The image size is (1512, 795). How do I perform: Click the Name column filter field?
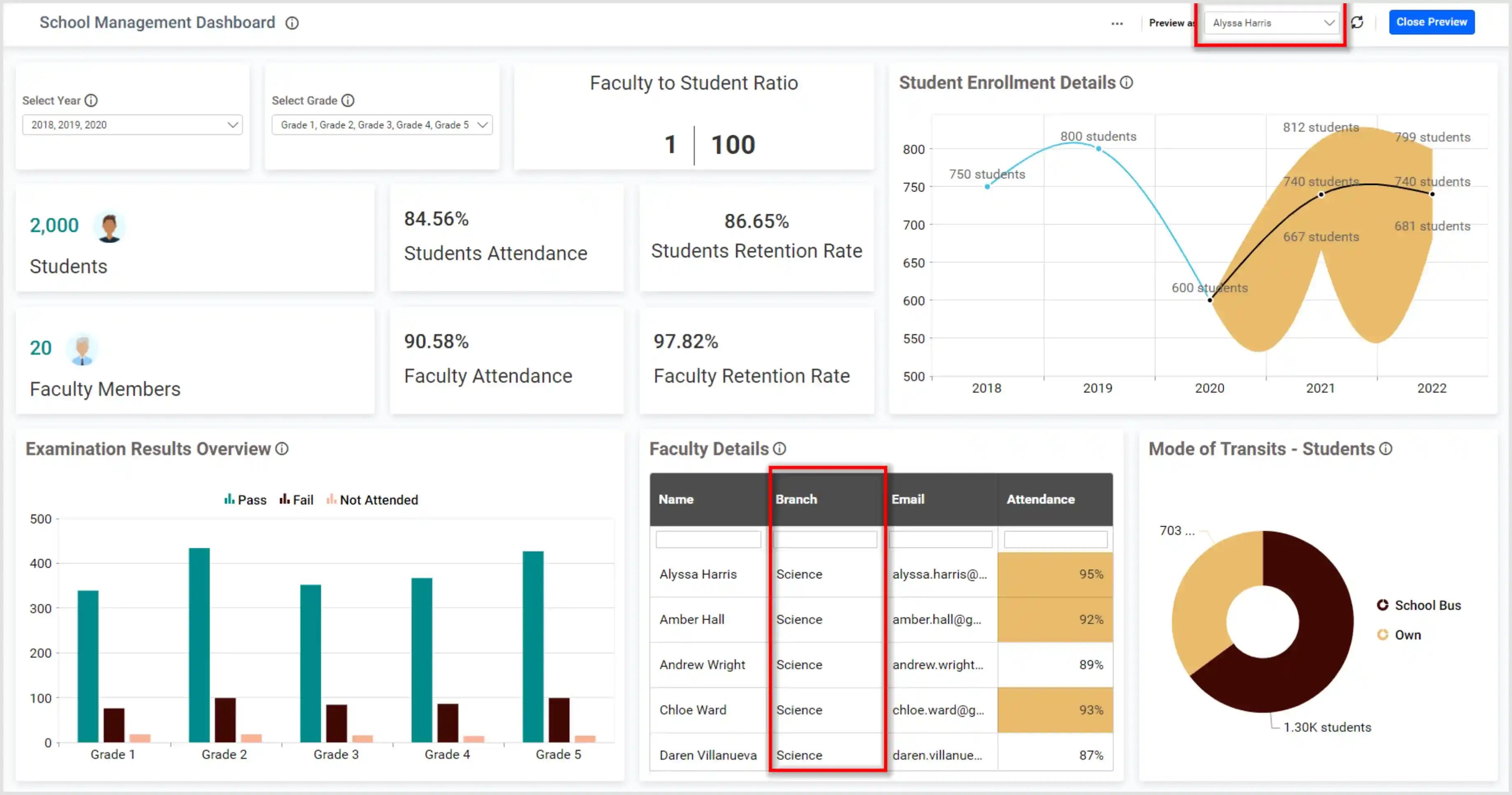(x=708, y=538)
